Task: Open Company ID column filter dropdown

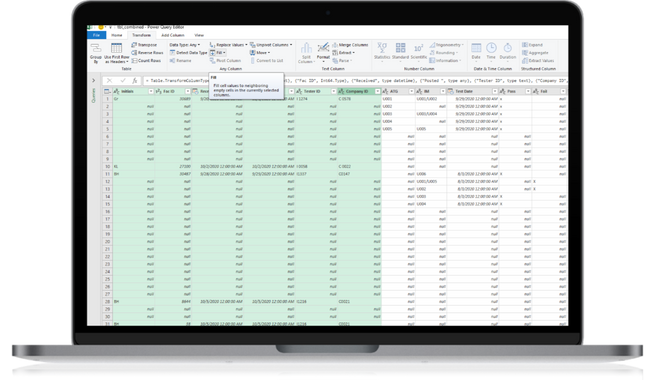Action: click(x=378, y=91)
